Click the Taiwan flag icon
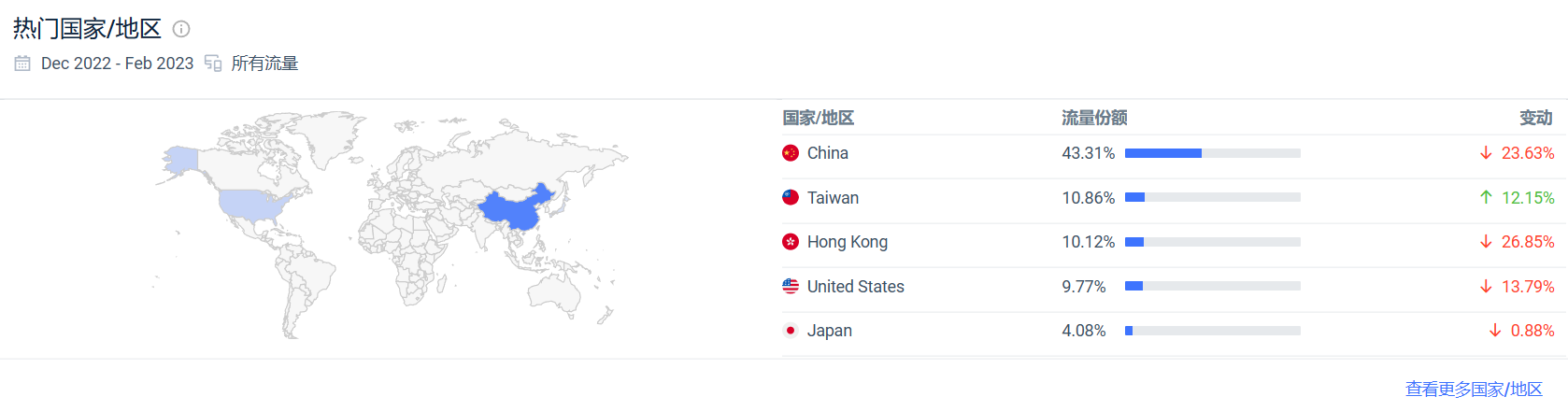Screen dimensions: 1568x411 click(x=791, y=198)
